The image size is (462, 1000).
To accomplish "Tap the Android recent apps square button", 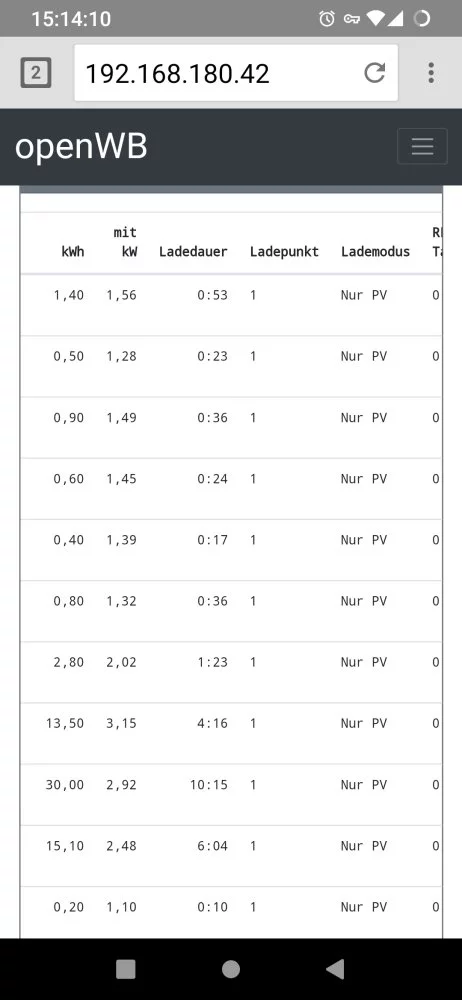I will (x=126, y=969).
